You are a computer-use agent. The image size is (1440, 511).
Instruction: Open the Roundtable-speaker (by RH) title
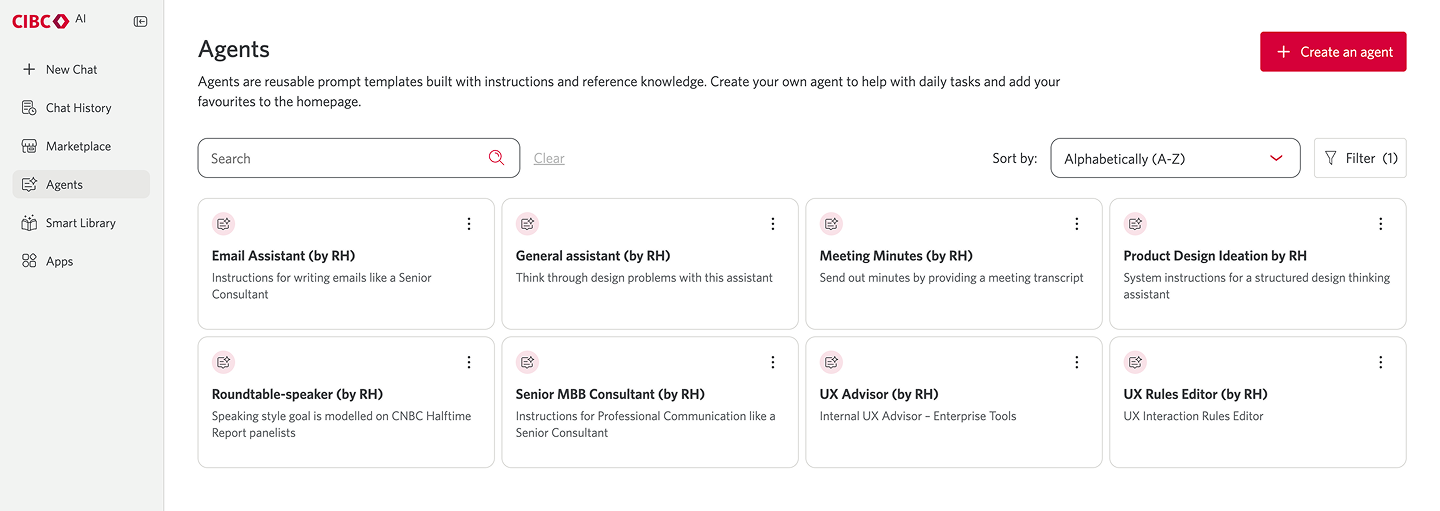(298, 394)
